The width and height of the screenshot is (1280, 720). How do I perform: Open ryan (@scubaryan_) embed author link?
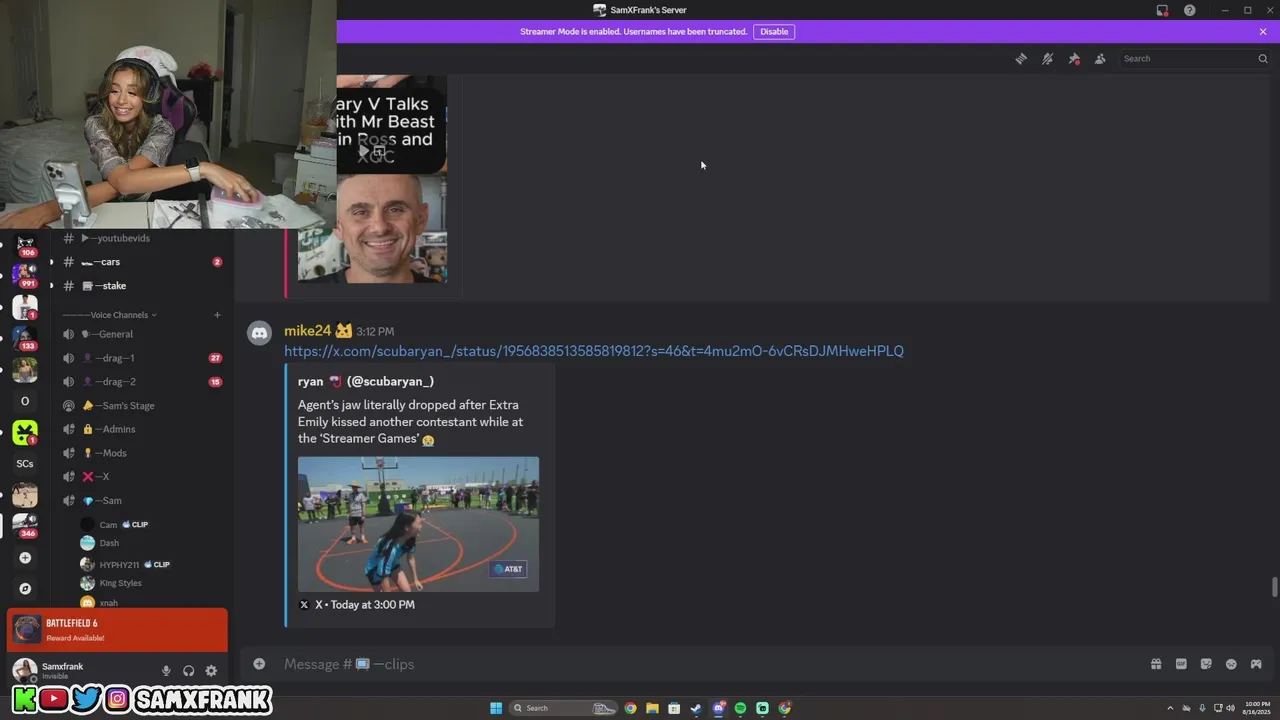[x=366, y=381]
